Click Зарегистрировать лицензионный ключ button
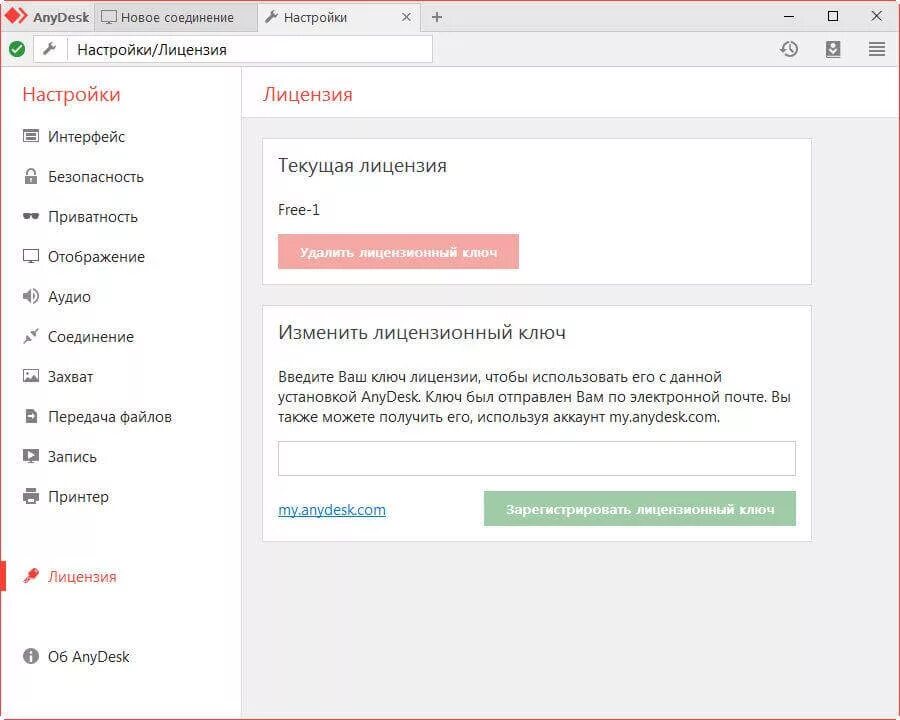Viewport: 900px width, 720px height. [640, 509]
